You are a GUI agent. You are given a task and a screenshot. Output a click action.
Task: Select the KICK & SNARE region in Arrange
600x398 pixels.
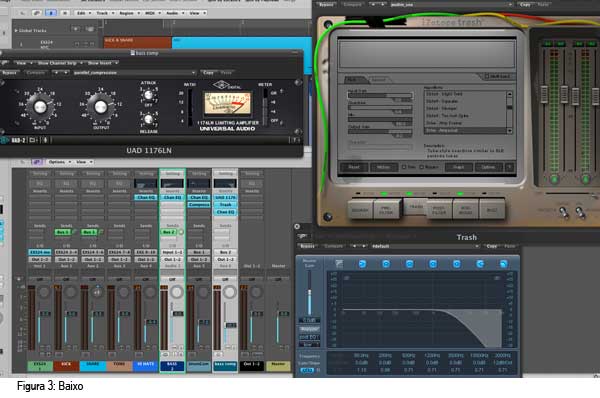[x=137, y=42]
